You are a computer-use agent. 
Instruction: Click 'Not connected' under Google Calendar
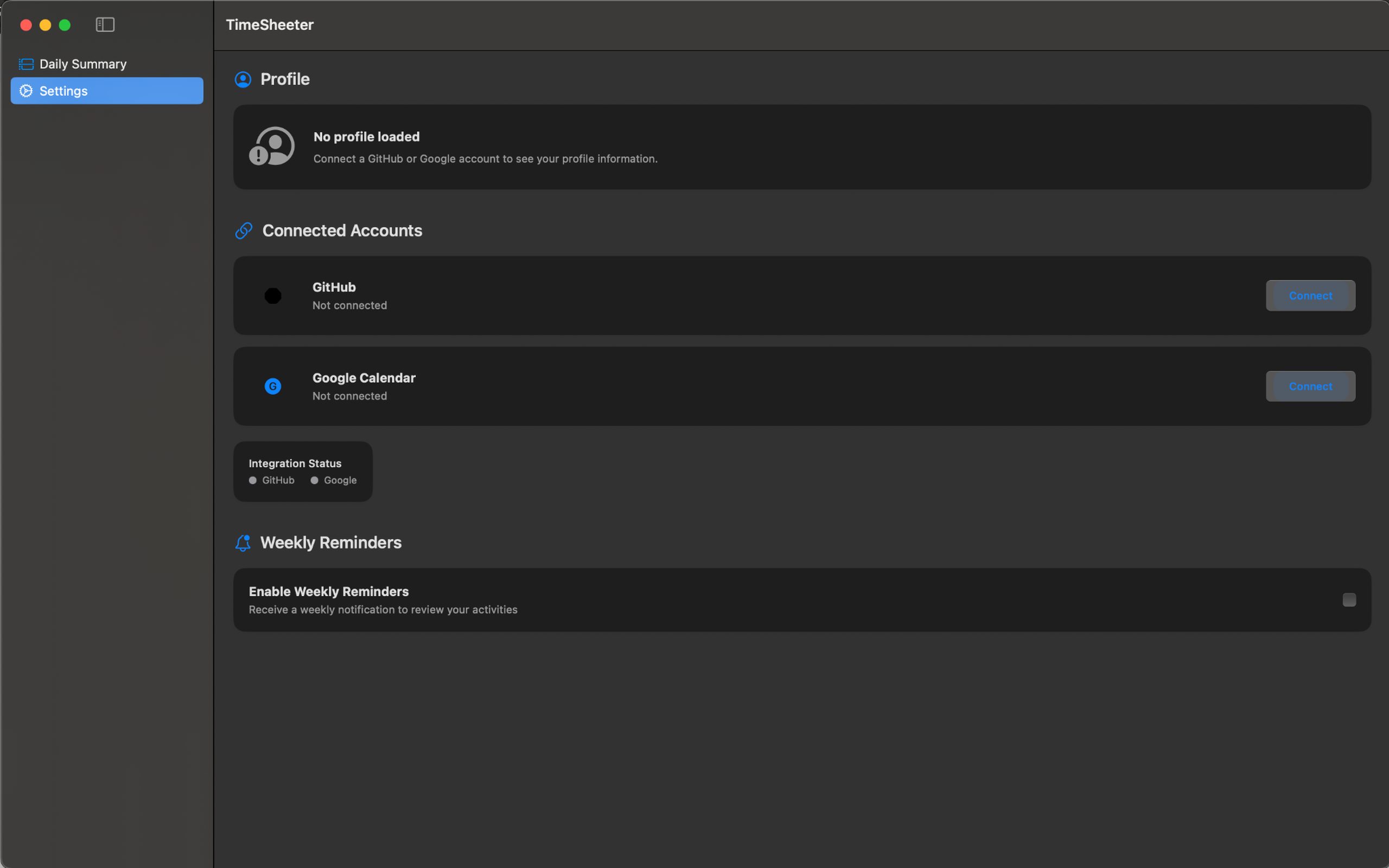coord(349,396)
